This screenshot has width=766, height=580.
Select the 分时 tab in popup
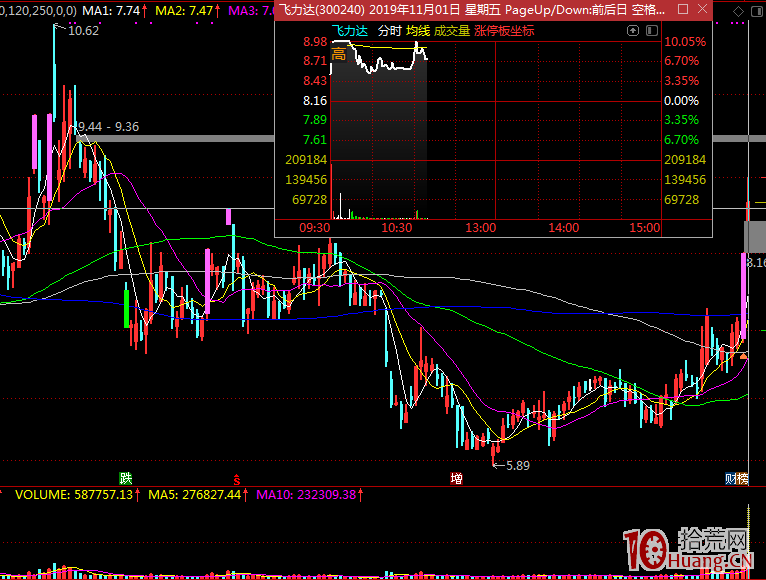pyautogui.click(x=389, y=31)
